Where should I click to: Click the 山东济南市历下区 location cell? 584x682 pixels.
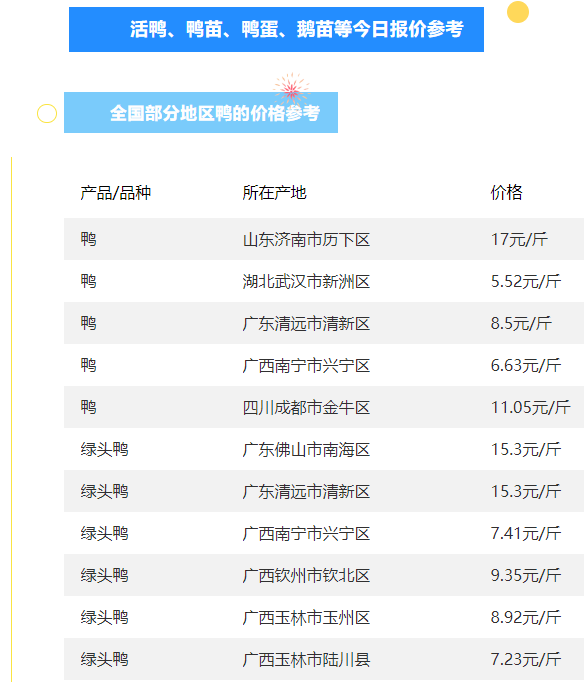point(306,240)
